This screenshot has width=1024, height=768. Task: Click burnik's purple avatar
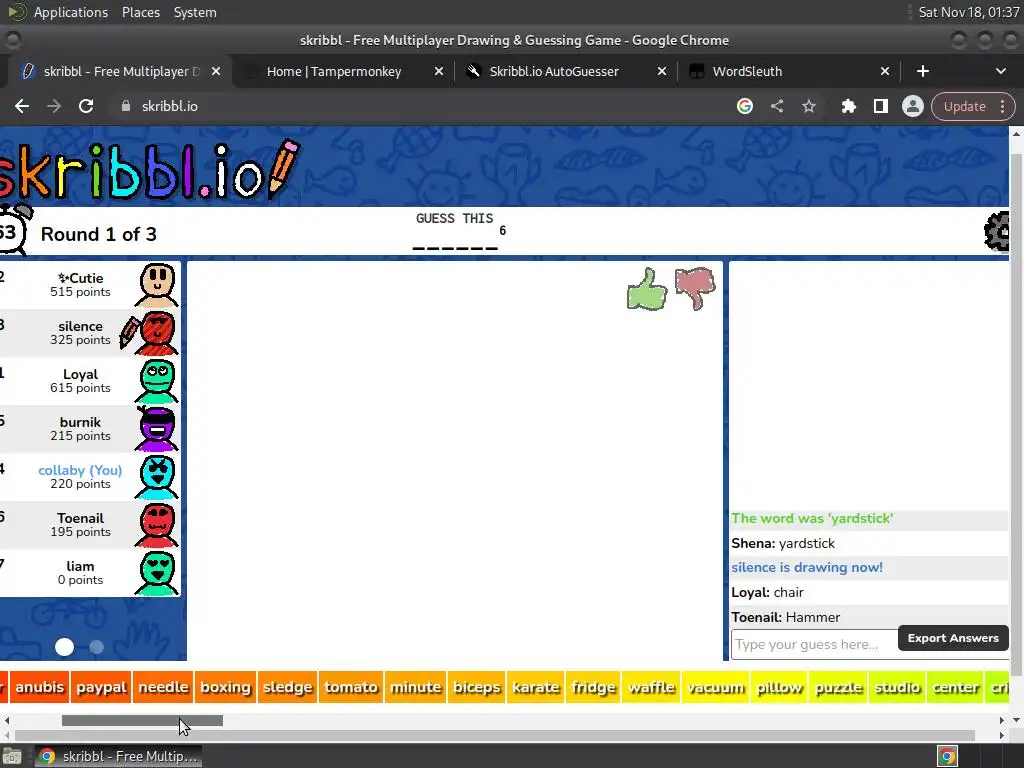[157, 428]
